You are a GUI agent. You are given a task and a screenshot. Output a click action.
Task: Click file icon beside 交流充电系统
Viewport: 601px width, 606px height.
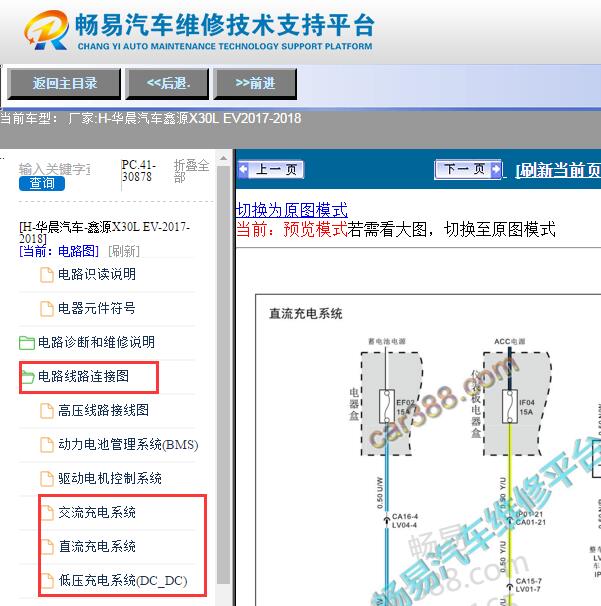click(x=47, y=513)
